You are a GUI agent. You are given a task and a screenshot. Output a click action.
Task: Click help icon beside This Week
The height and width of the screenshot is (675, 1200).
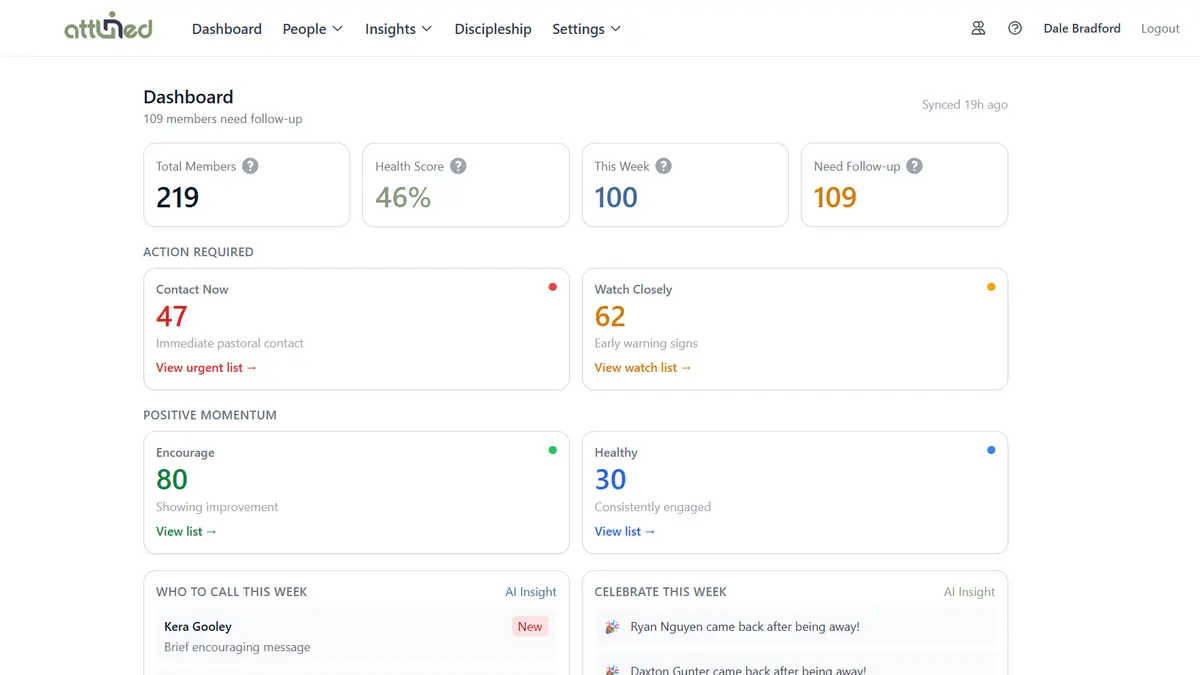pos(663,166)
